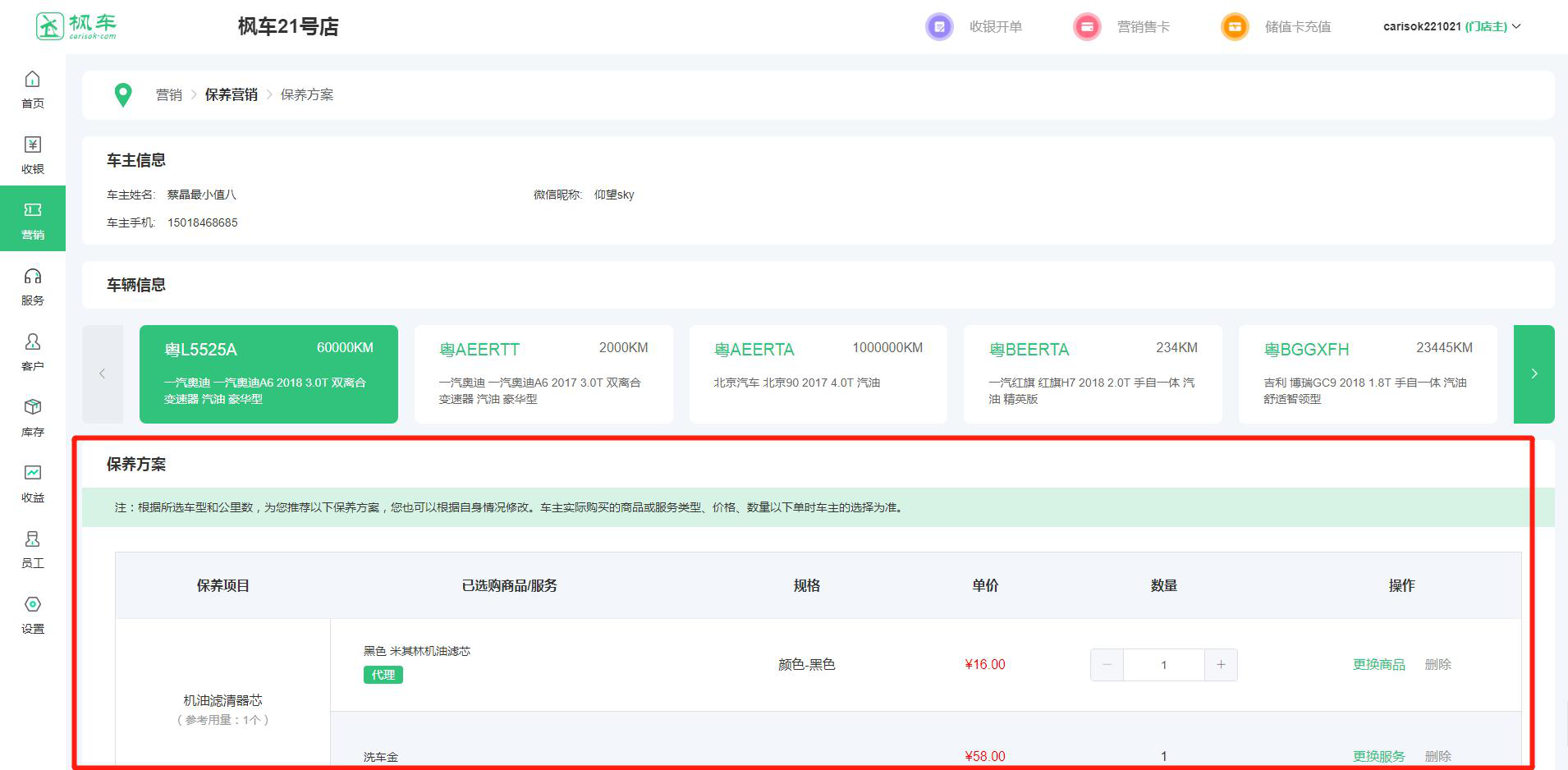Click the spec text 颜色-黑色

[807, 665]
